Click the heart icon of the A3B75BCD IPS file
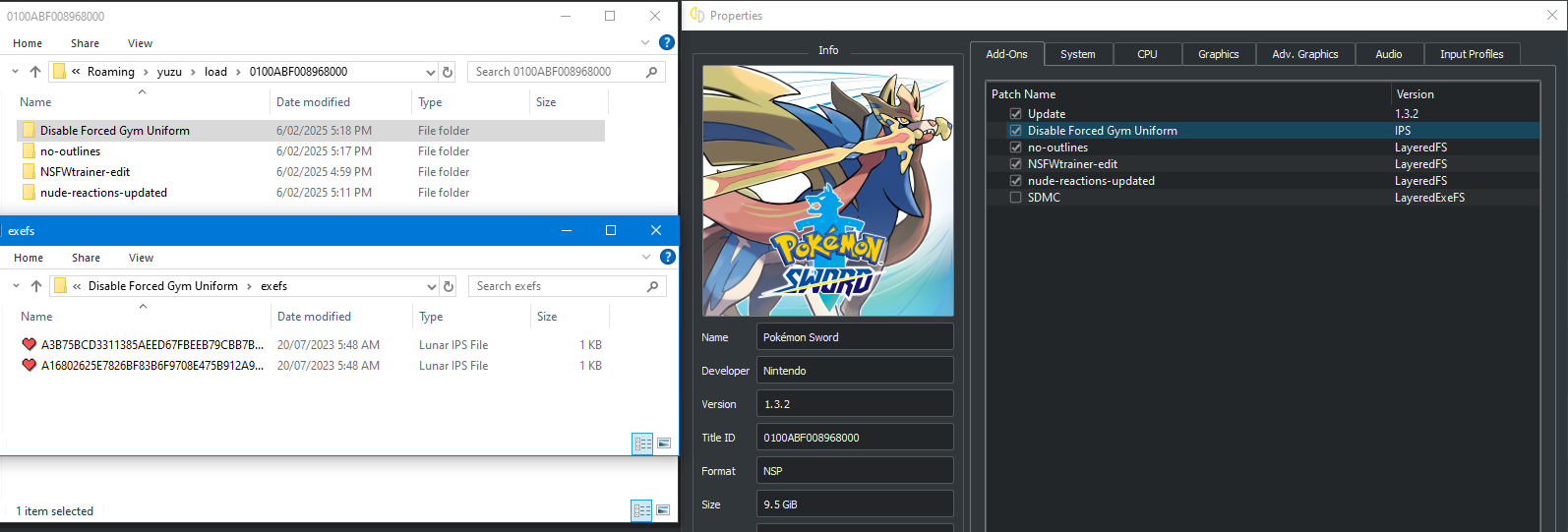Screen dimensions: 1568x532 (x=30, y=344)
